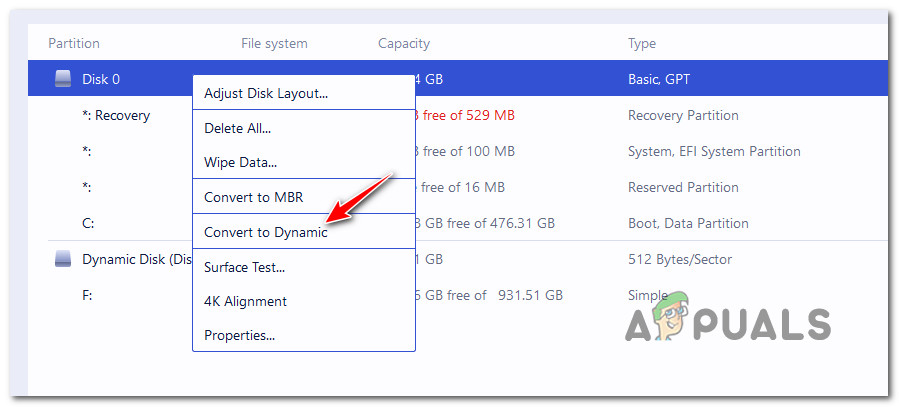Click the Capacity column header

[403, 43]
